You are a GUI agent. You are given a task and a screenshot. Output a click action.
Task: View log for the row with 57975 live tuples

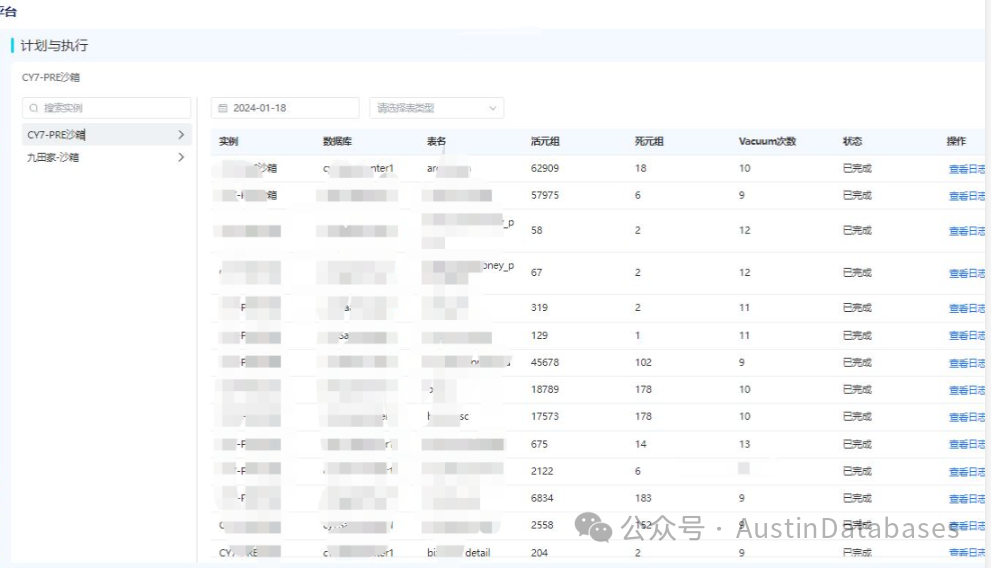[x=966, y=196]
